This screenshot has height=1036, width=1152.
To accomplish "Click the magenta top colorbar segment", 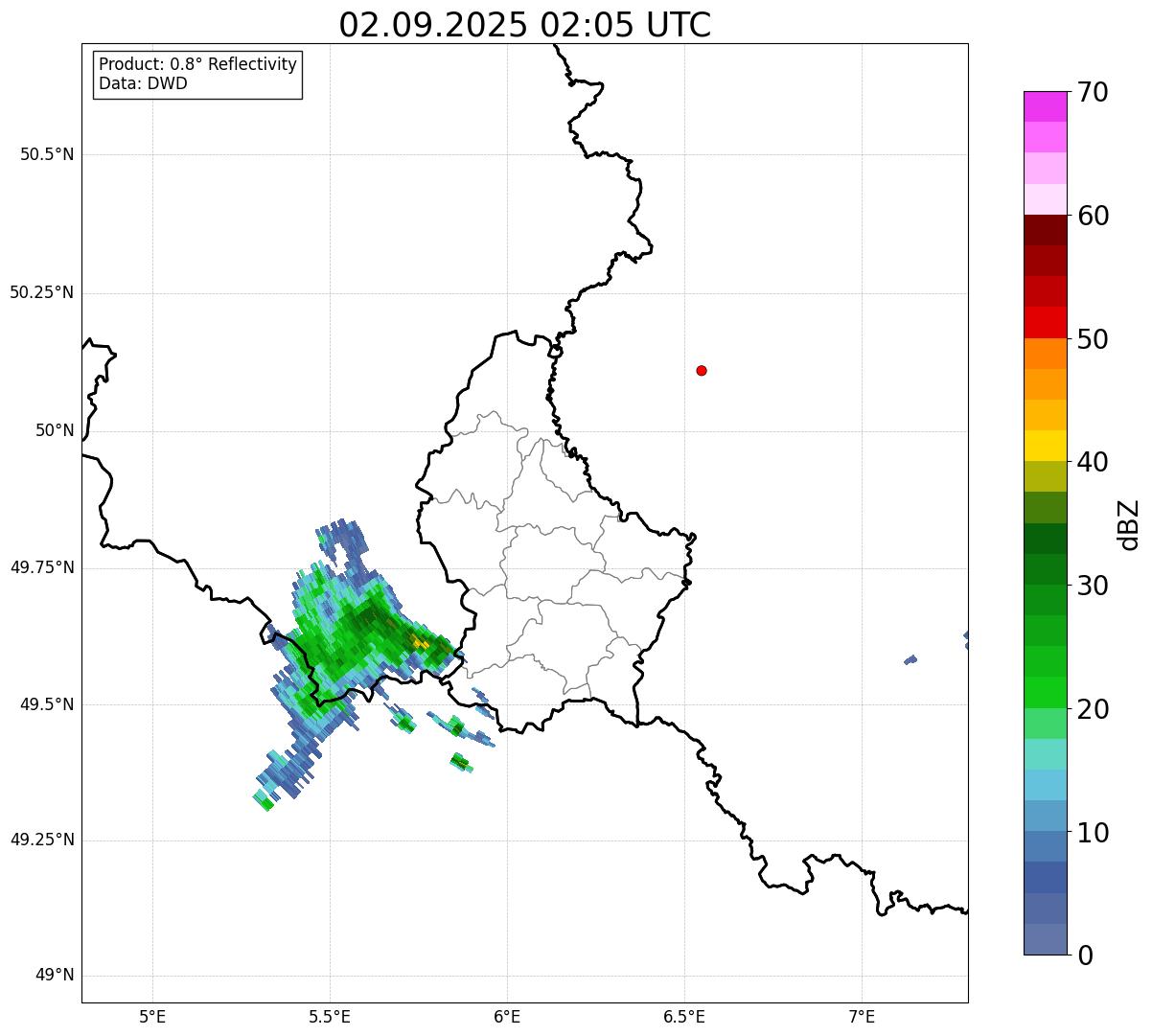I will tap(1045, 106).
